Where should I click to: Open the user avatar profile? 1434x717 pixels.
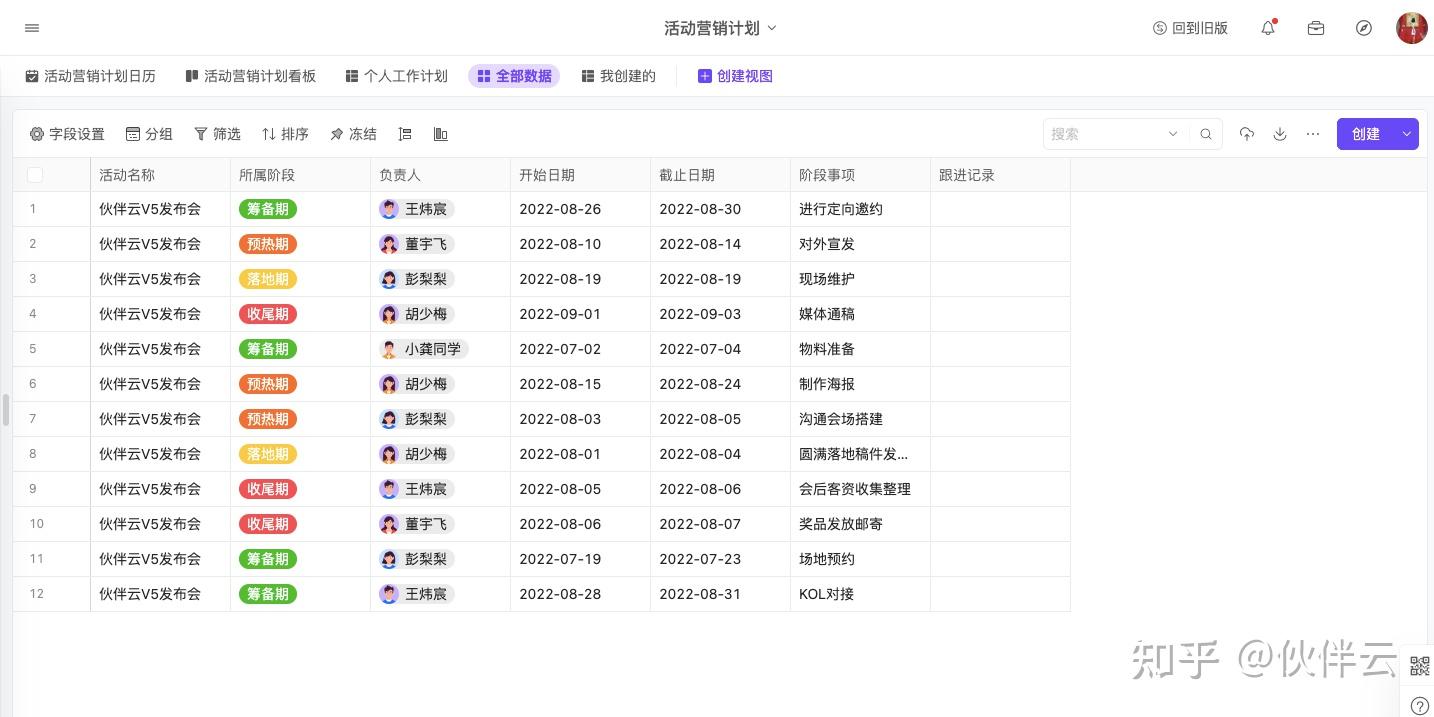1412,28
